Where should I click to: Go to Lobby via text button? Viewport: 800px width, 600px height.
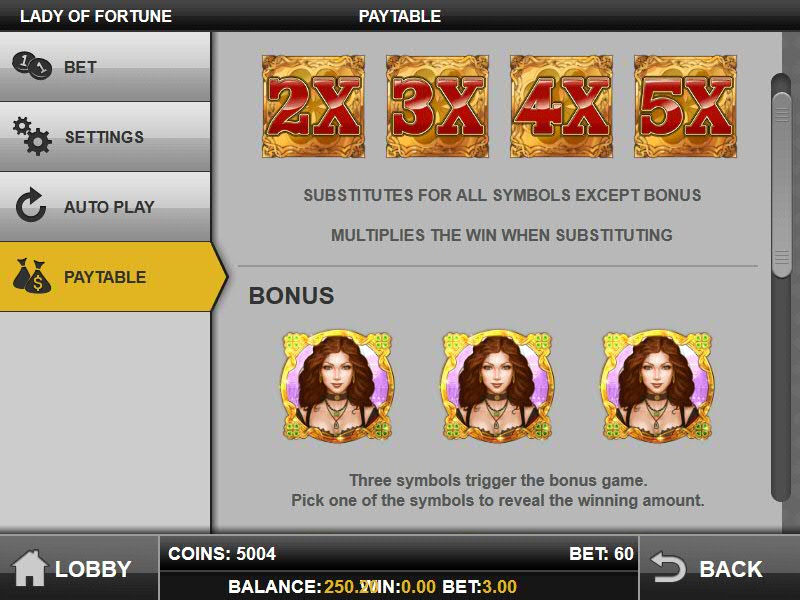93,569
